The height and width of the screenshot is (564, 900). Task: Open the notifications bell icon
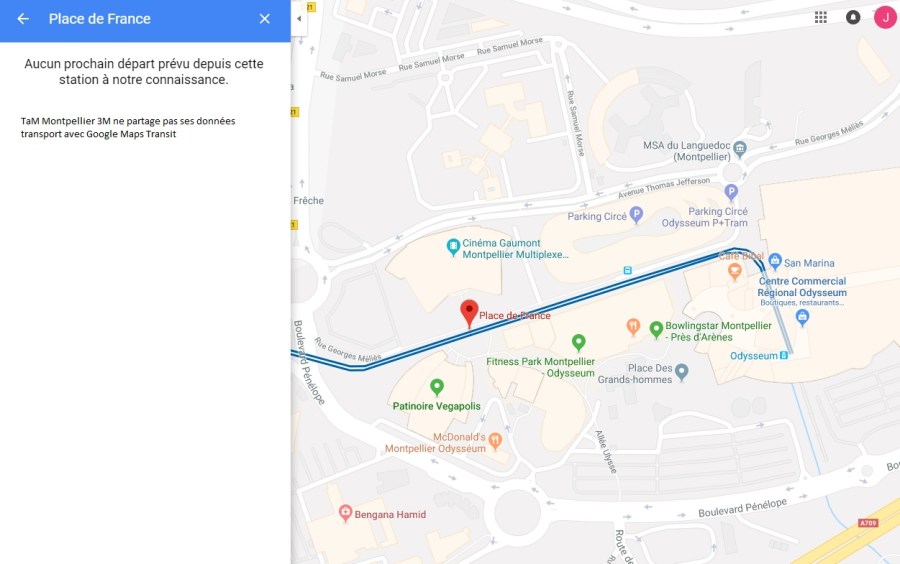tap(853, 17)
